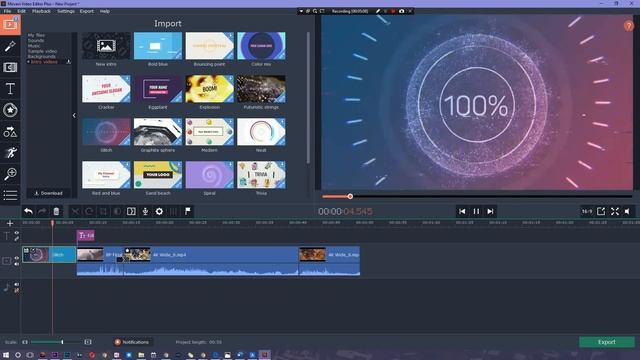Click the preview seek bar handle
Screen dimensions: 640x360
(x=350, y=196)
